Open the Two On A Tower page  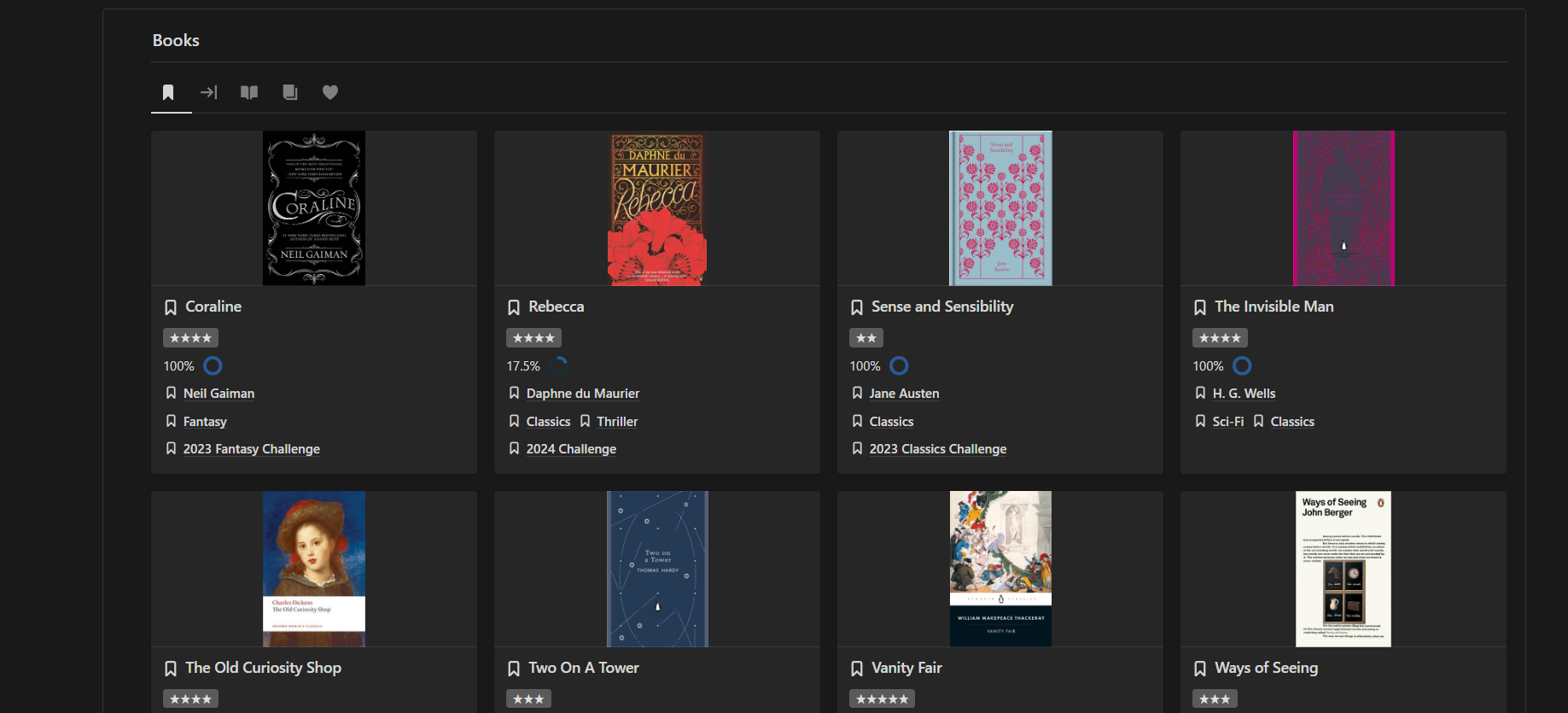584,668
